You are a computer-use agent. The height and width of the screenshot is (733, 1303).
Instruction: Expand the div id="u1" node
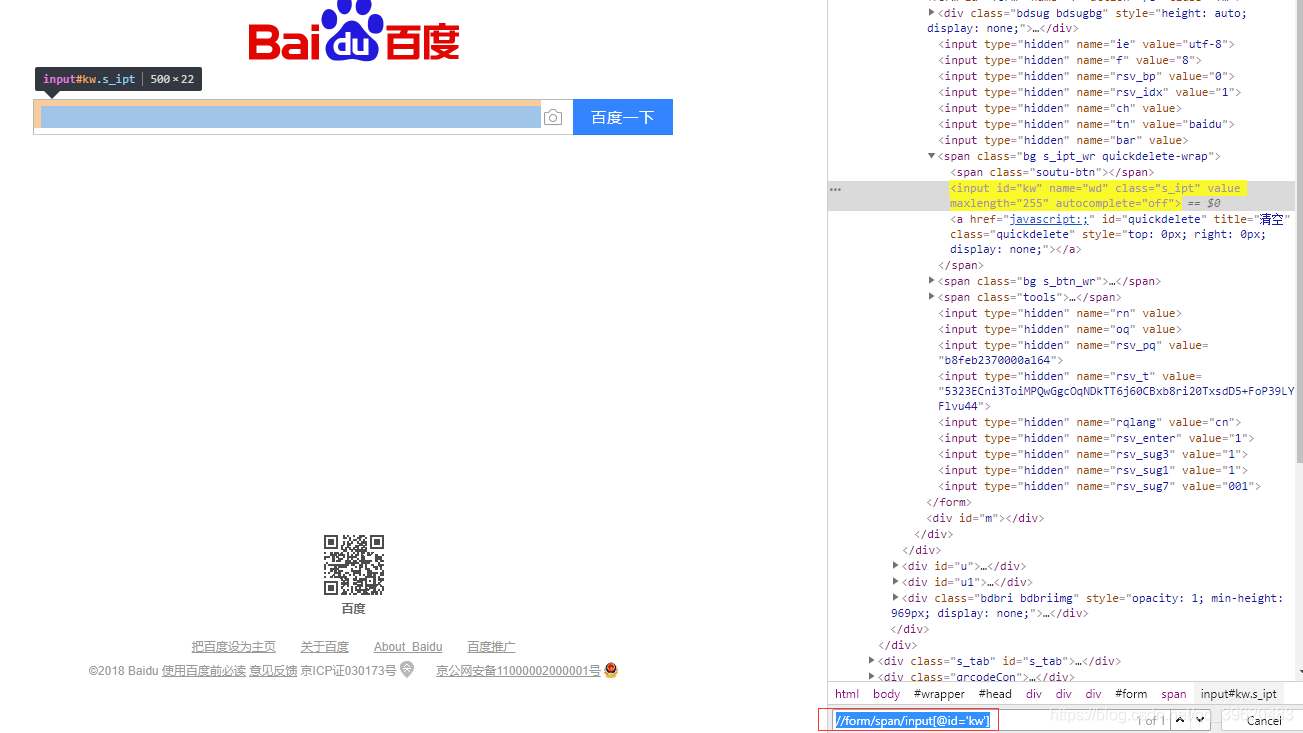click(896, 582)
